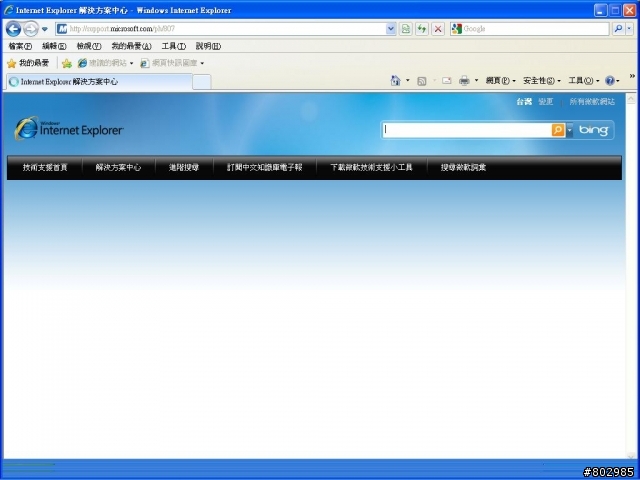Minimize the Internet Explorer window
Viewport: 640px width, 480px height.
click(600, 10)
